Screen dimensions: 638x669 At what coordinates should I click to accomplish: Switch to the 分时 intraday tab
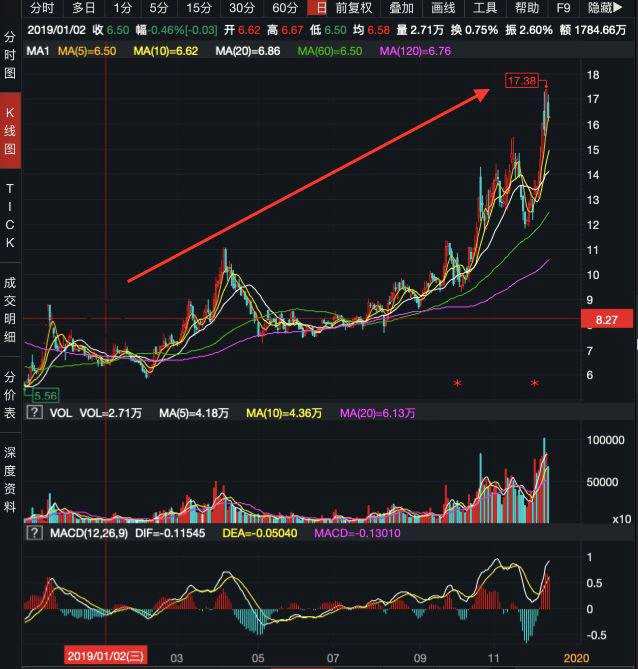tap(42, 8)
